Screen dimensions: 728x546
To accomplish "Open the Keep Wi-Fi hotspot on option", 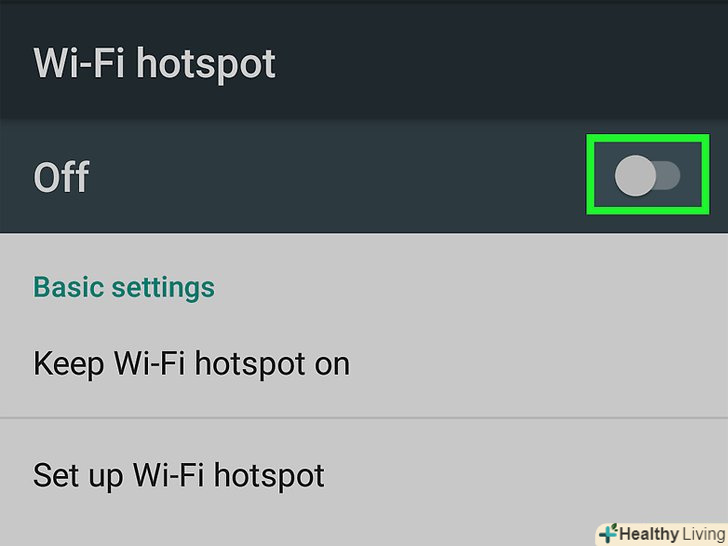I will [364, 363].
